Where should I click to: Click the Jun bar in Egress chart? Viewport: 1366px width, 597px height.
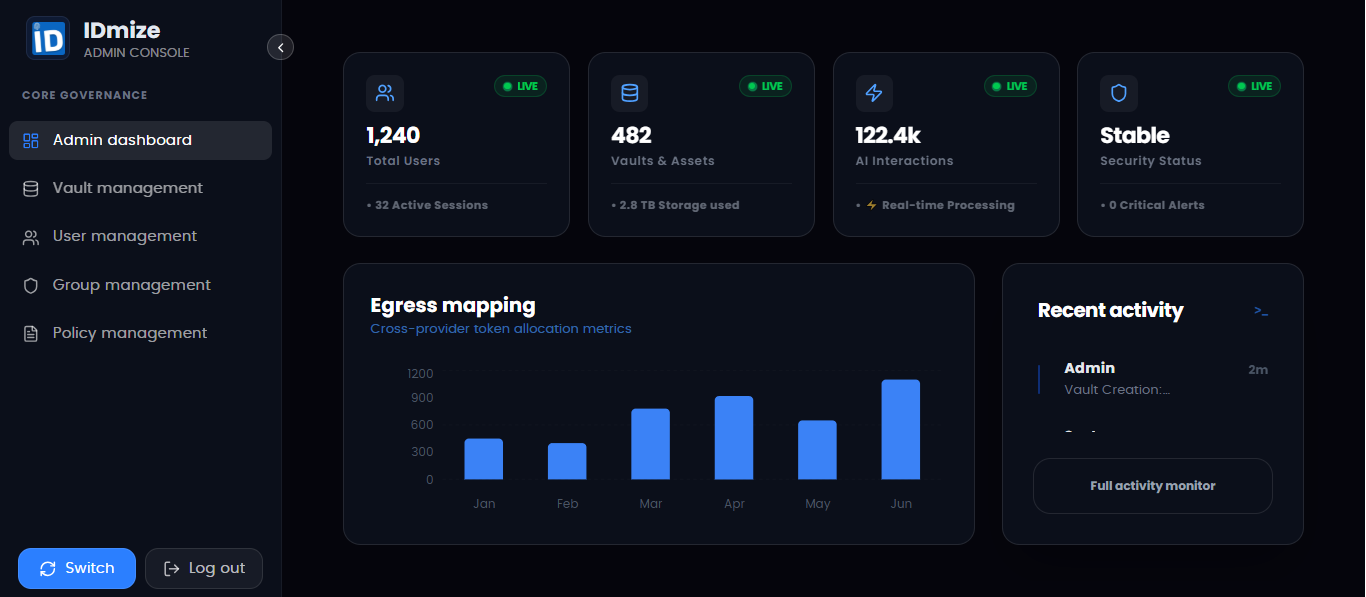(901, 430)
